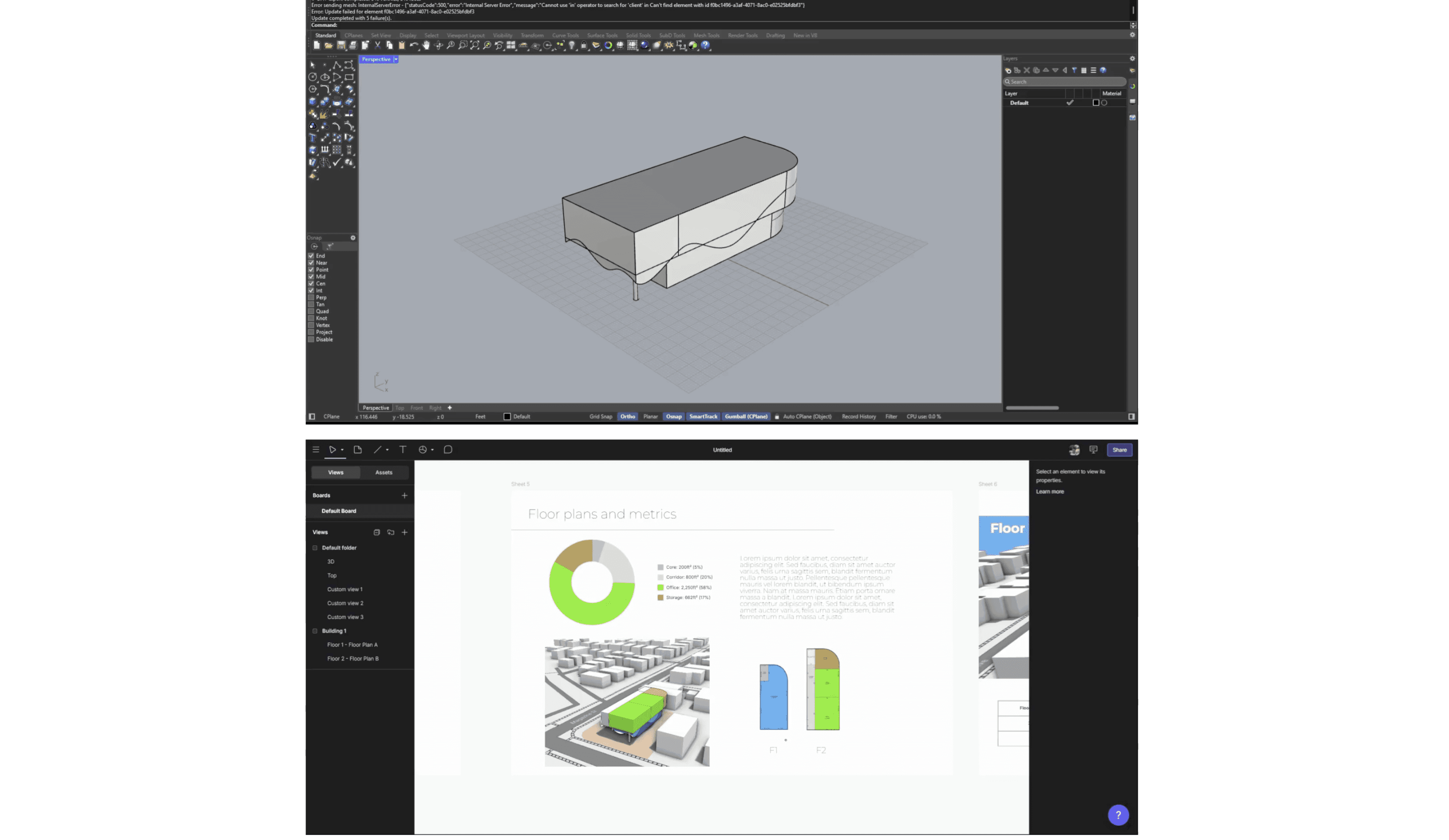The height and width of the screenshot is (840, 1449).
Task: Click the Zoom Extents magnifier icon
Action: point(475,45)
